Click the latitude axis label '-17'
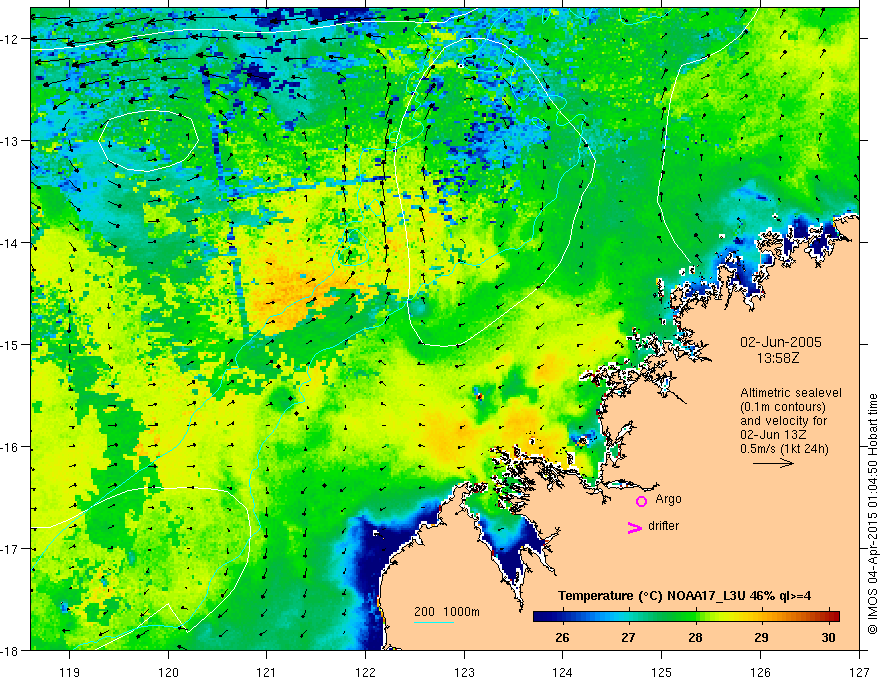This screenshot has width=880, height=680. (x=11, y=549)
